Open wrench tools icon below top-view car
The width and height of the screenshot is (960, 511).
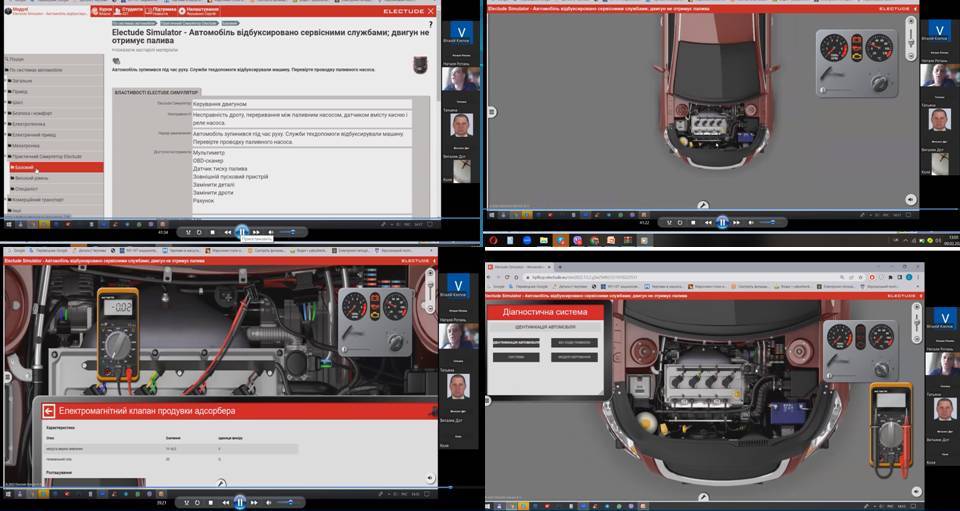pos(703,206)
